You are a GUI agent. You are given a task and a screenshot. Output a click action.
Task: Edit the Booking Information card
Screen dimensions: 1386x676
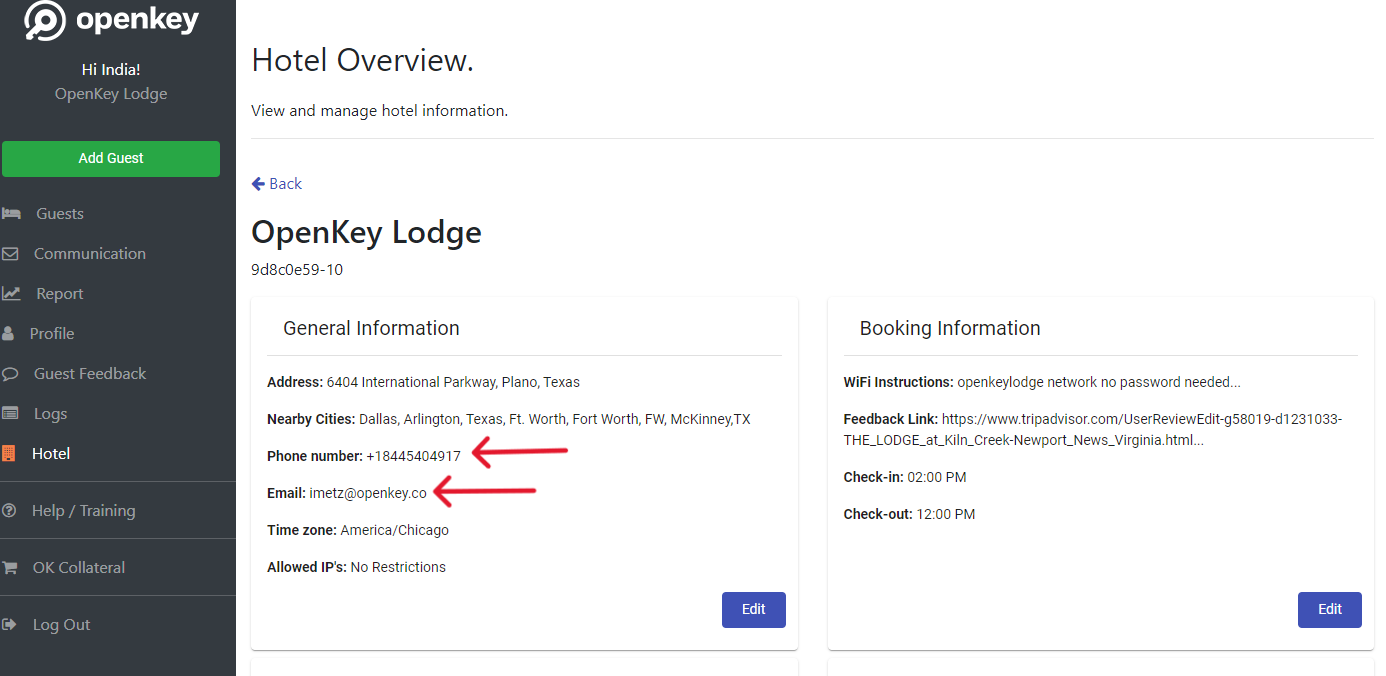(x=1330, y=610)
